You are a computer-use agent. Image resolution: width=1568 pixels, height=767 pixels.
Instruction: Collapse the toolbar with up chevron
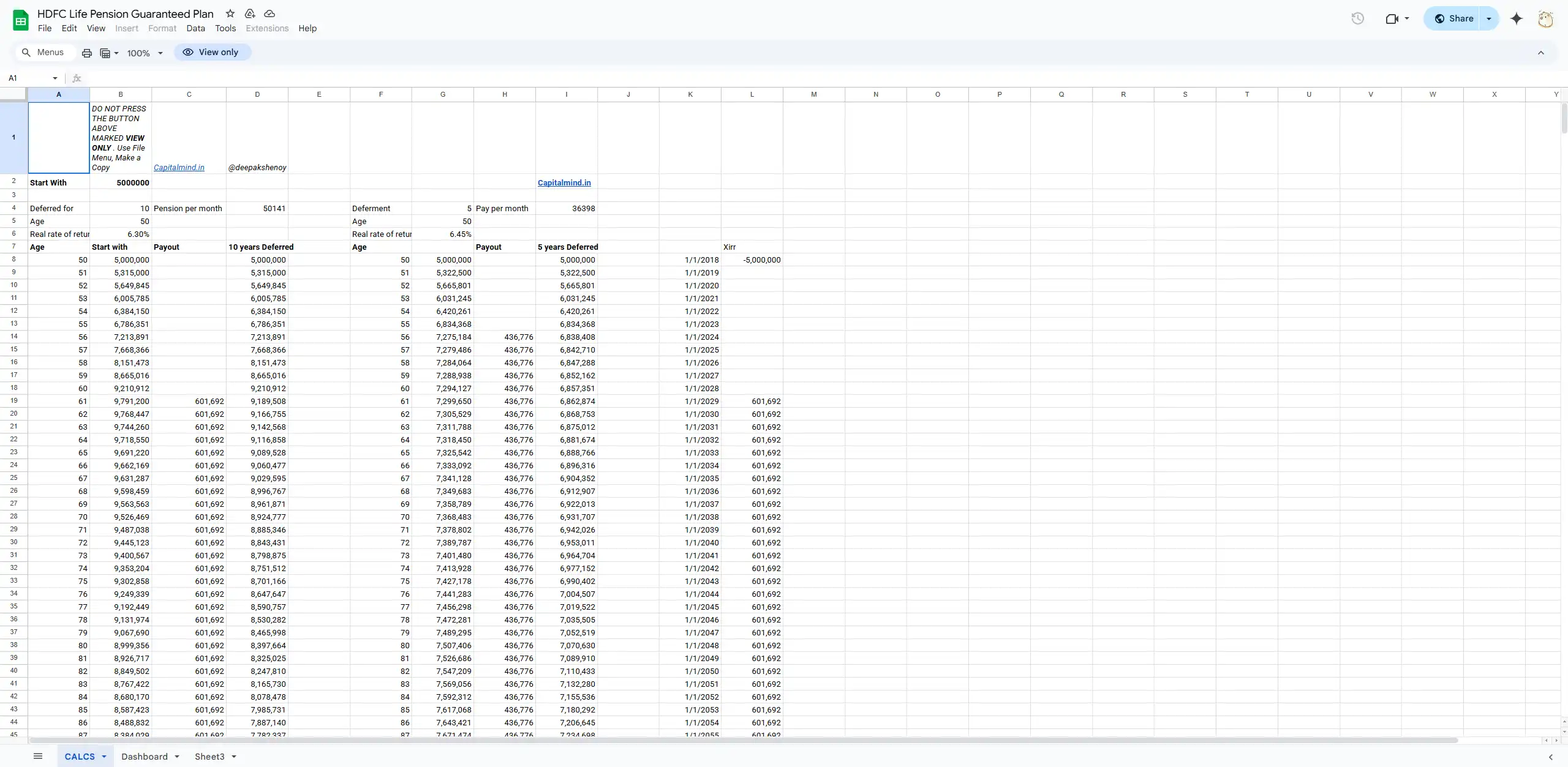coord(1541,53)
